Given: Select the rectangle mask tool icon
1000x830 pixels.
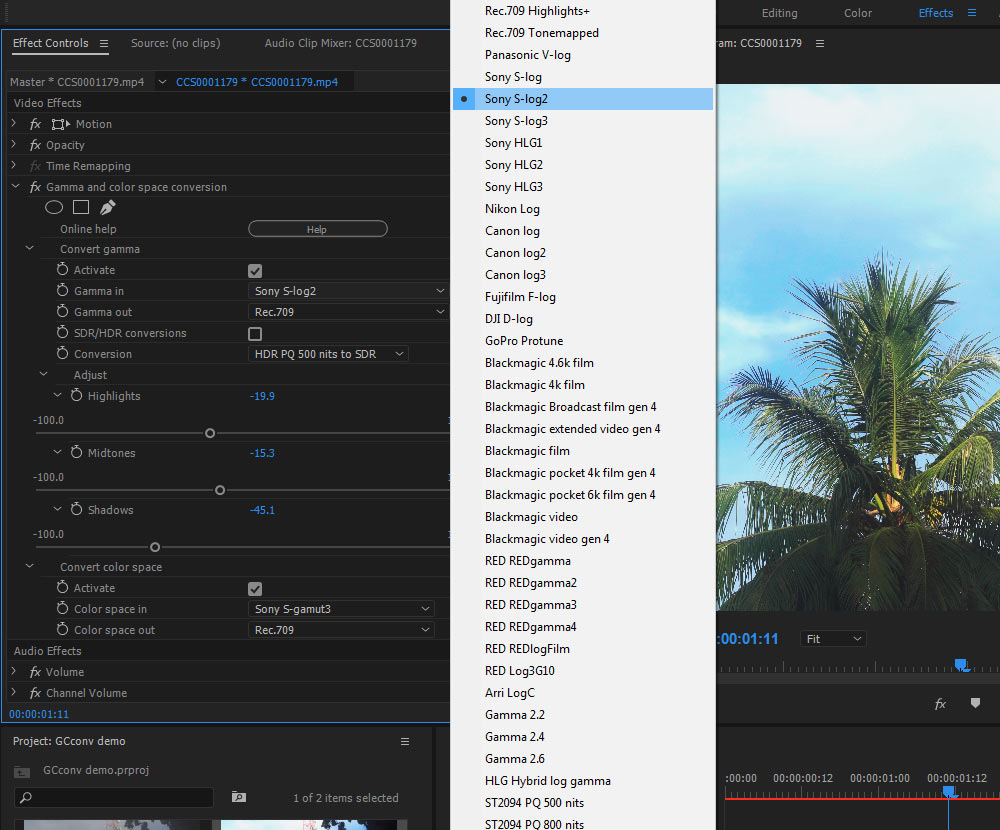Looking at the screenshot, I should (81, 207).
